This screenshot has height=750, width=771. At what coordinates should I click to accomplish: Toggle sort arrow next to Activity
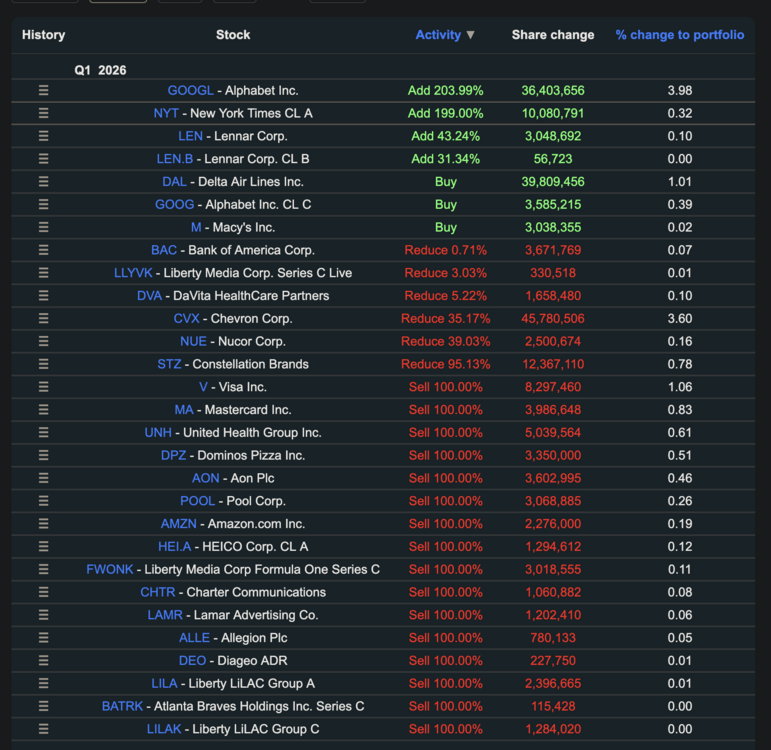[471, 35]
